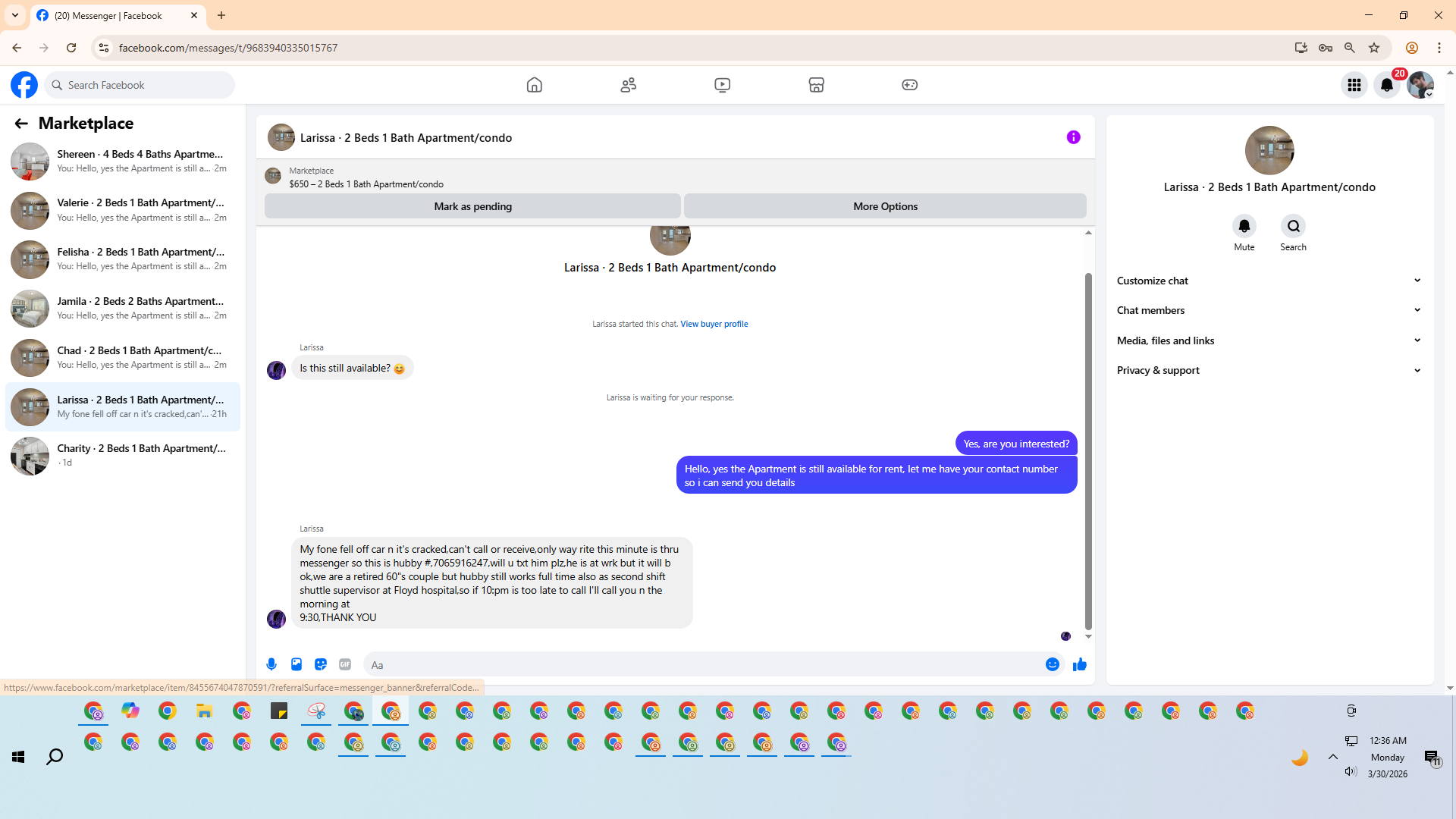
Task: View site information icon in address bar
Action: pyautogui.click(x=104, y=48)
